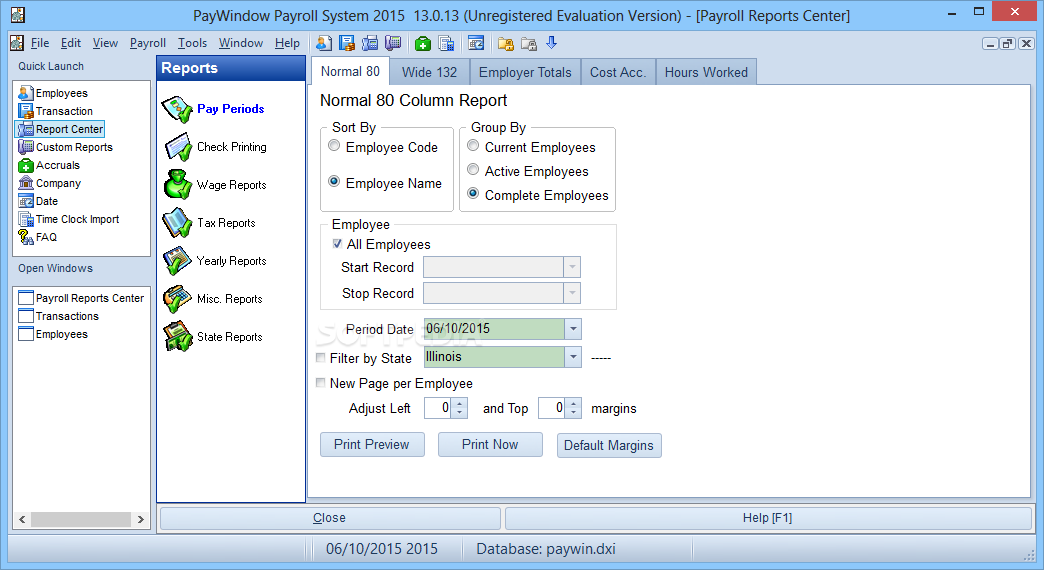The image size is (1044, 570).
Task: Enable Filter by State checkbox
Action: 321,358
